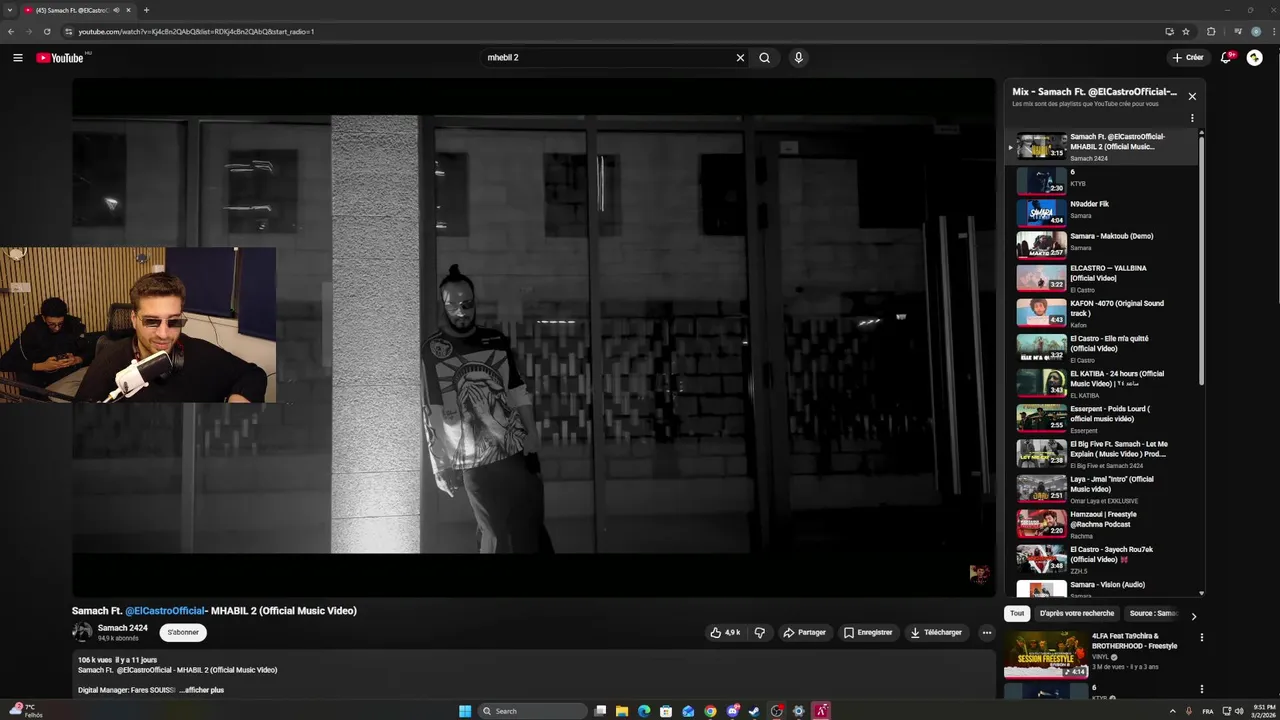Clear the search box with the X icon
The height and width of the screenshot is (720, 1280).
click(x=740, y=58)
